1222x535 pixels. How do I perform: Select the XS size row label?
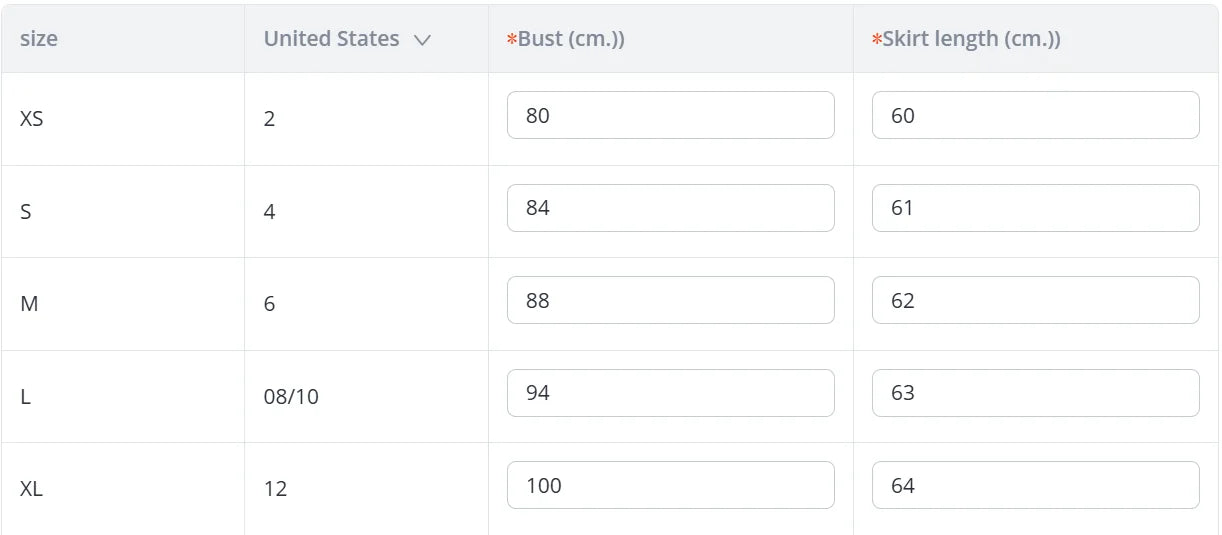[32, 118]
